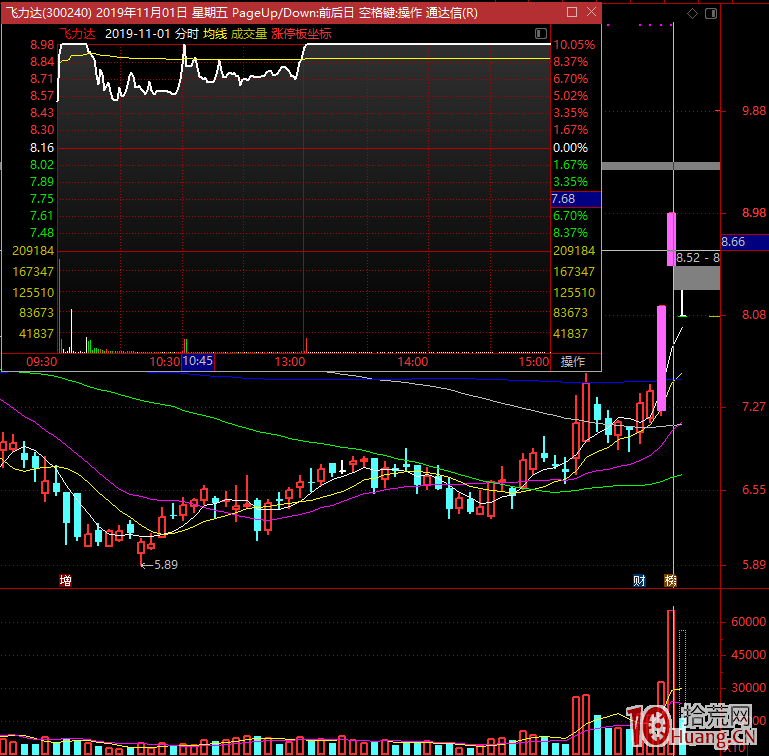Click the 60000 volume label in the lower panel
This screenshot has width=769, height=756.
click(748, 622)
